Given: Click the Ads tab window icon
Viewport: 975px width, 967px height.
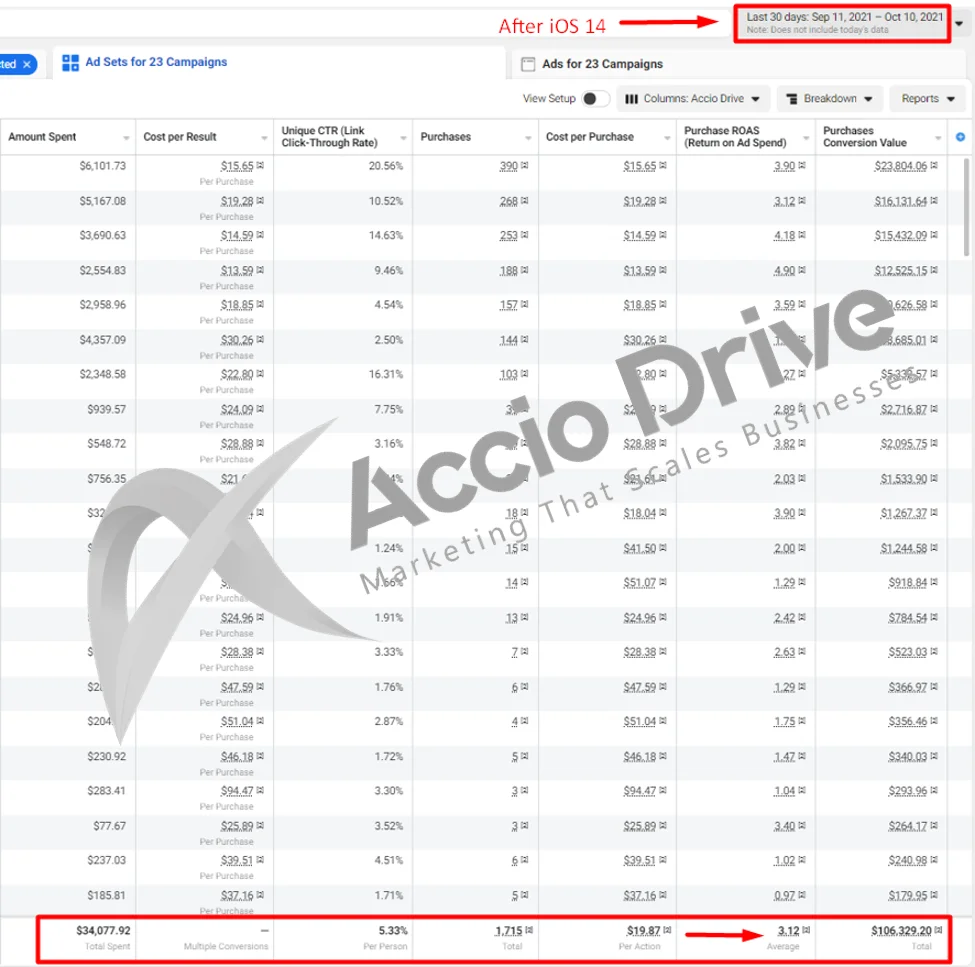Looking at the screenshot, I should (529, 64).
